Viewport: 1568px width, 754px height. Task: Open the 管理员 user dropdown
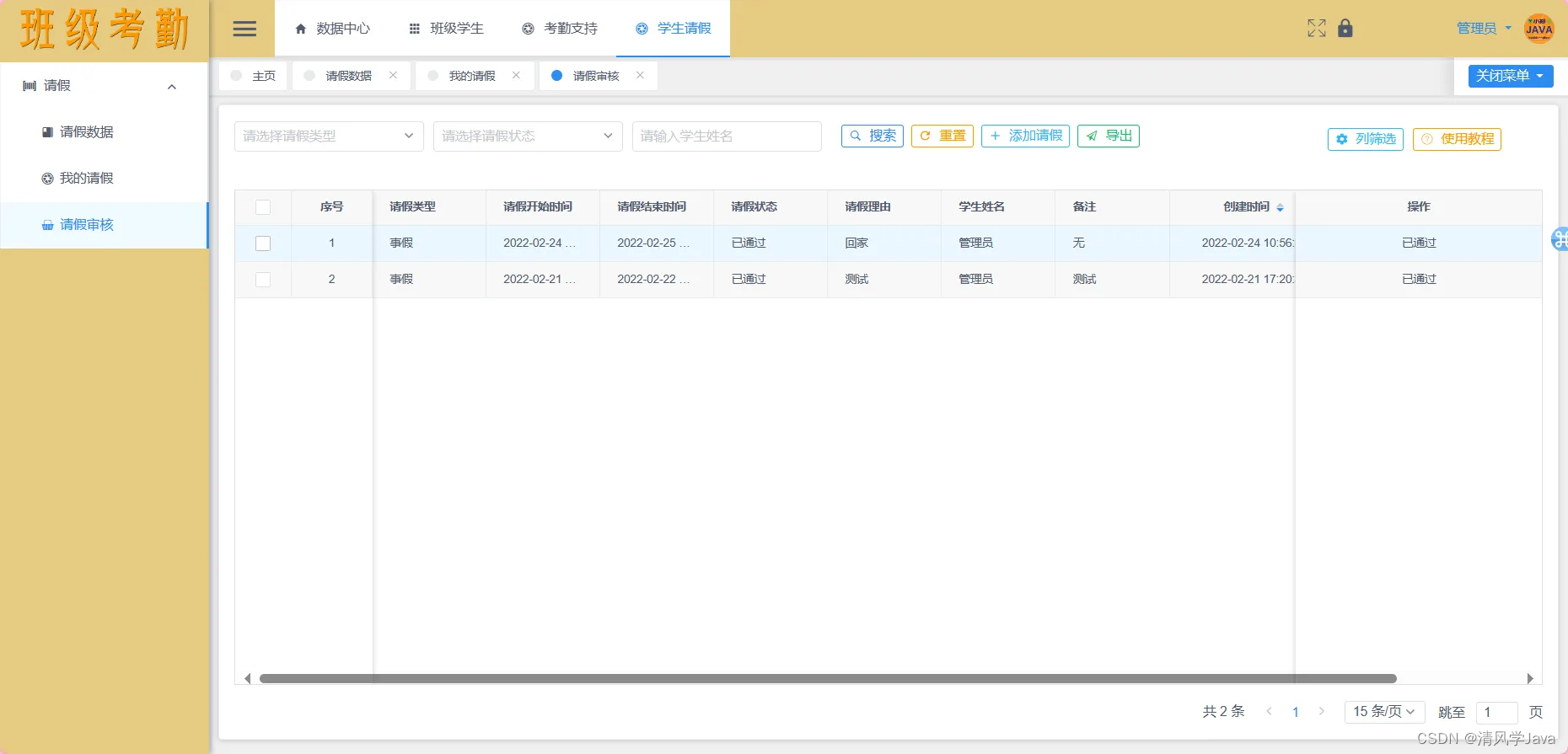point(1484,29)
